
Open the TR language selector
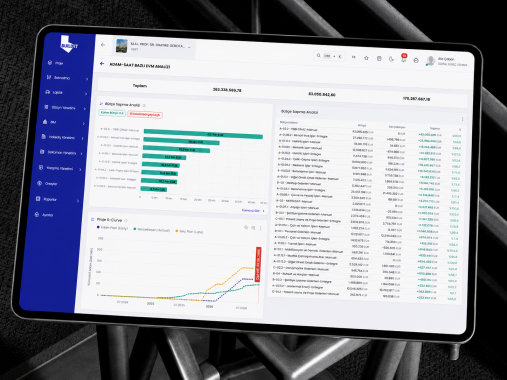[x=354, y=57]
